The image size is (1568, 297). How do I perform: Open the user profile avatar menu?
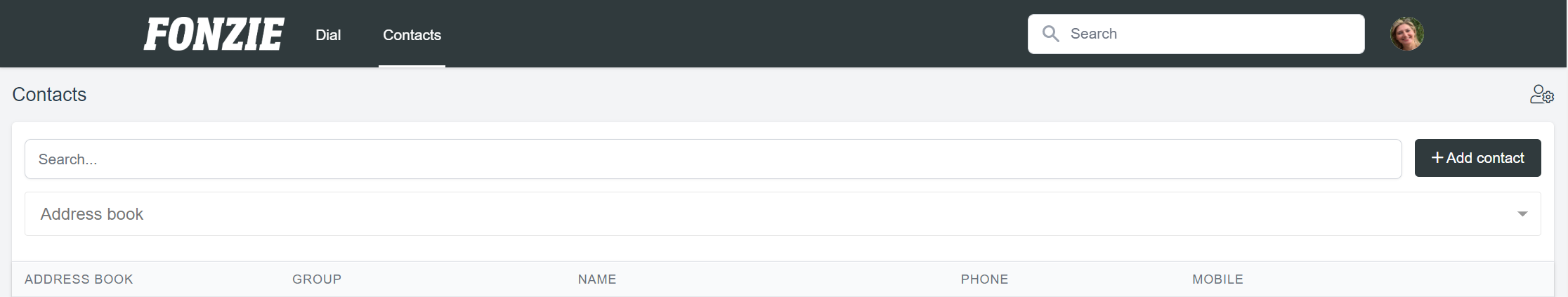click(x=1406, y=34)
